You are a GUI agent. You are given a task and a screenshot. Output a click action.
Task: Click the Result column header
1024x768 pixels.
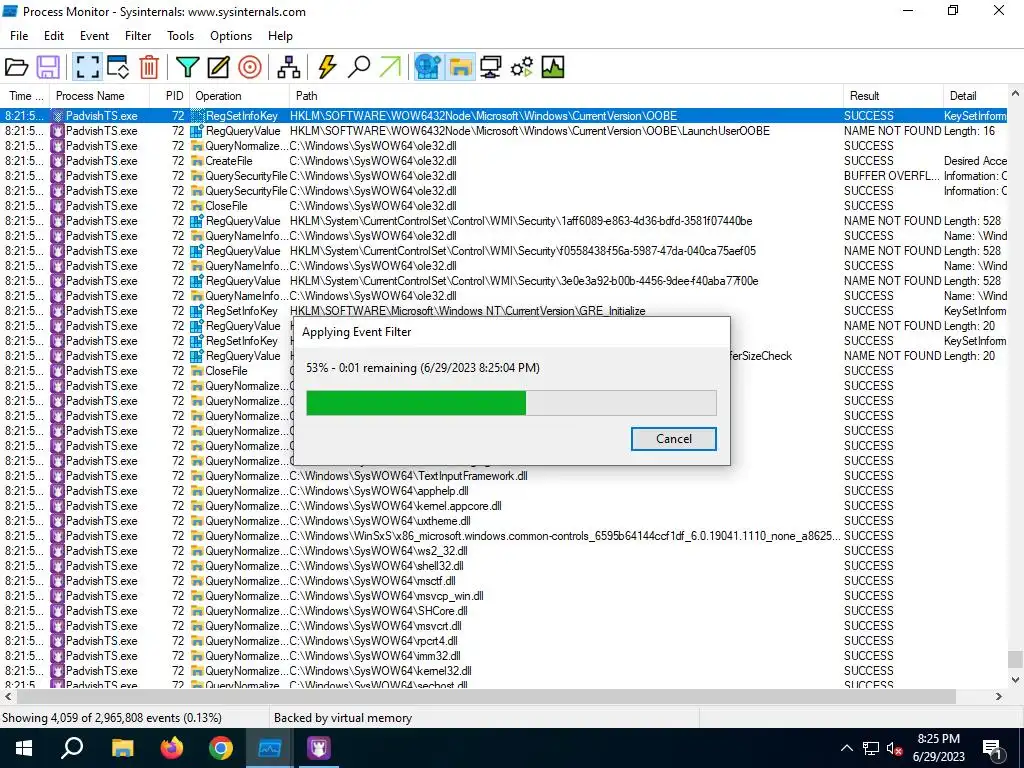(x=893, y=96)
